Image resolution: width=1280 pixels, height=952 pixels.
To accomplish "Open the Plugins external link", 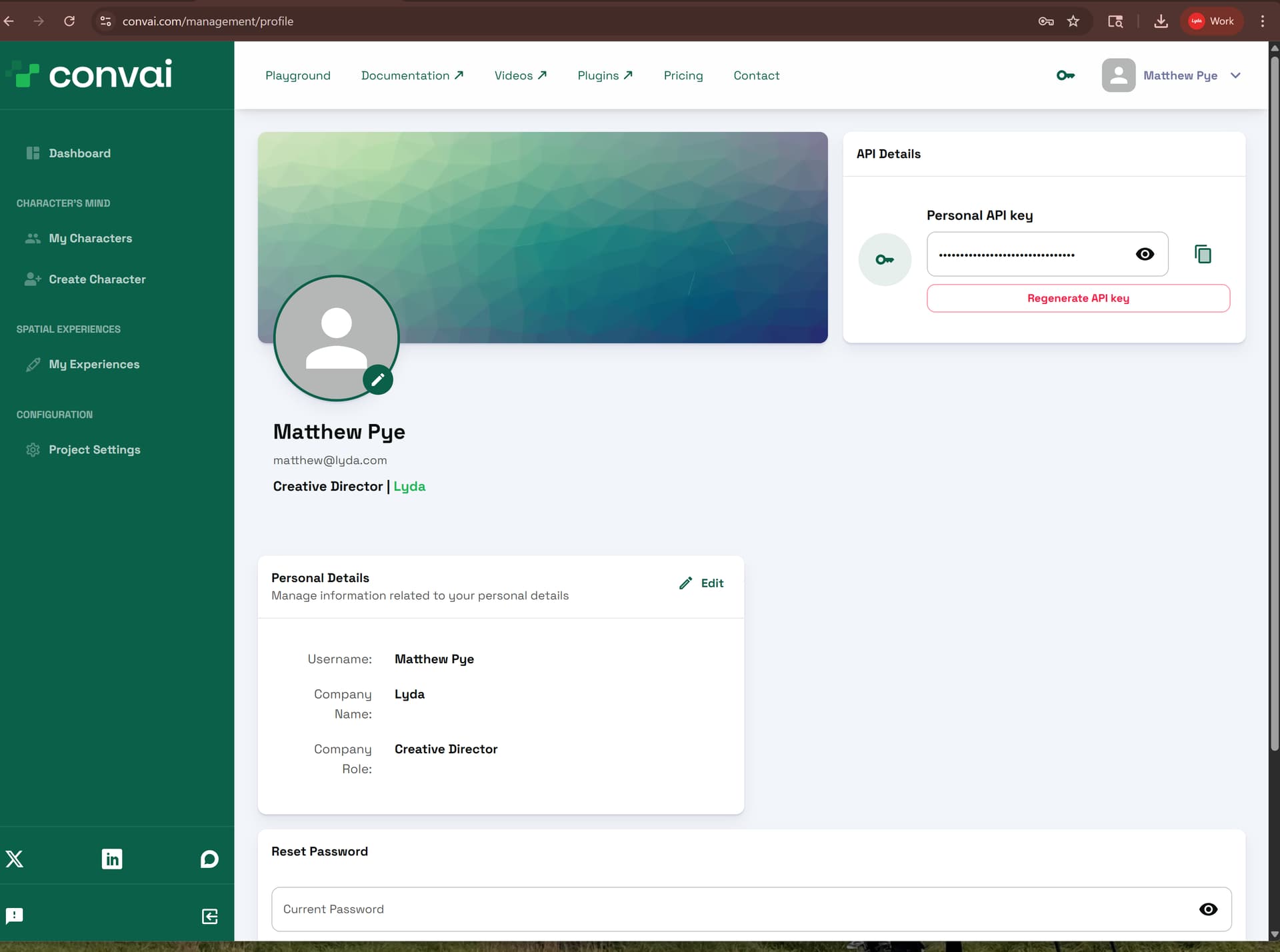I will pyautogui.click(x=605, y=75).
